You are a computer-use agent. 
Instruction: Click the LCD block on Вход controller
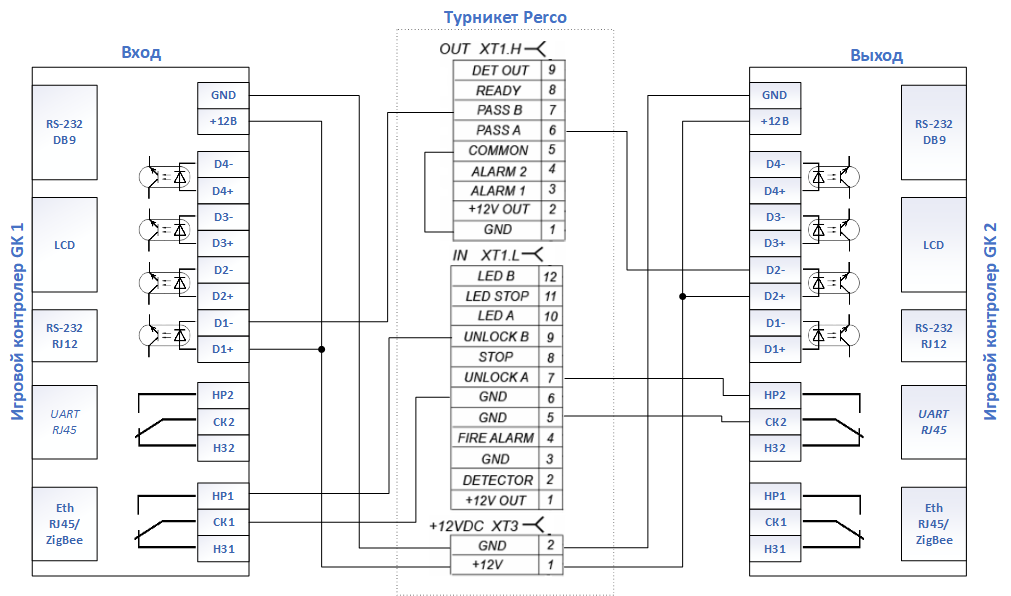[64, 244]
